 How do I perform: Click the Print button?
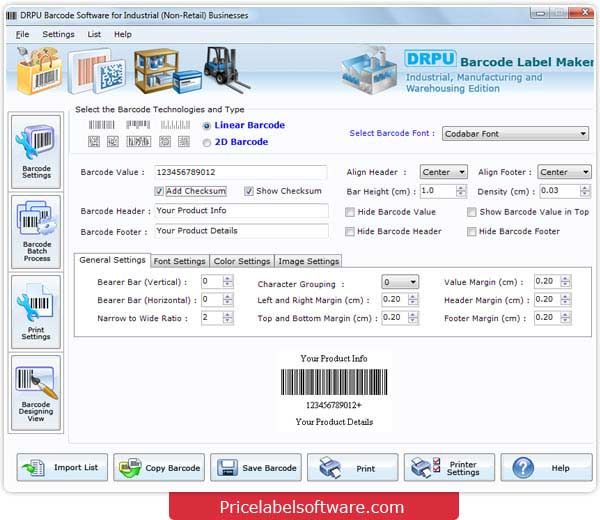(x=352, y=467)
